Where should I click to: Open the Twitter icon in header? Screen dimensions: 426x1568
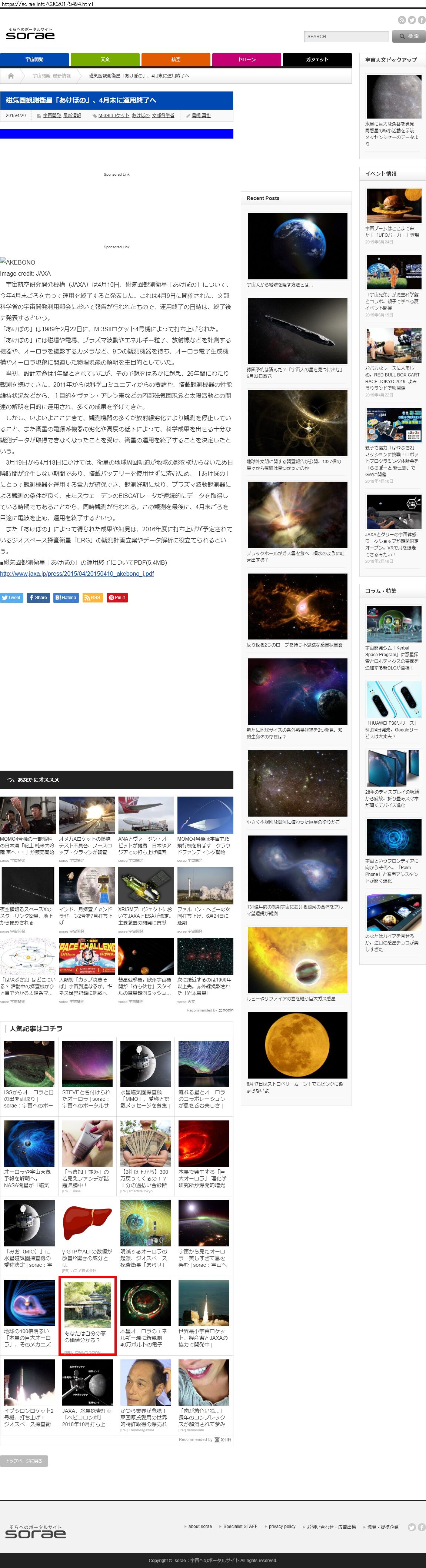click(412, 20)
